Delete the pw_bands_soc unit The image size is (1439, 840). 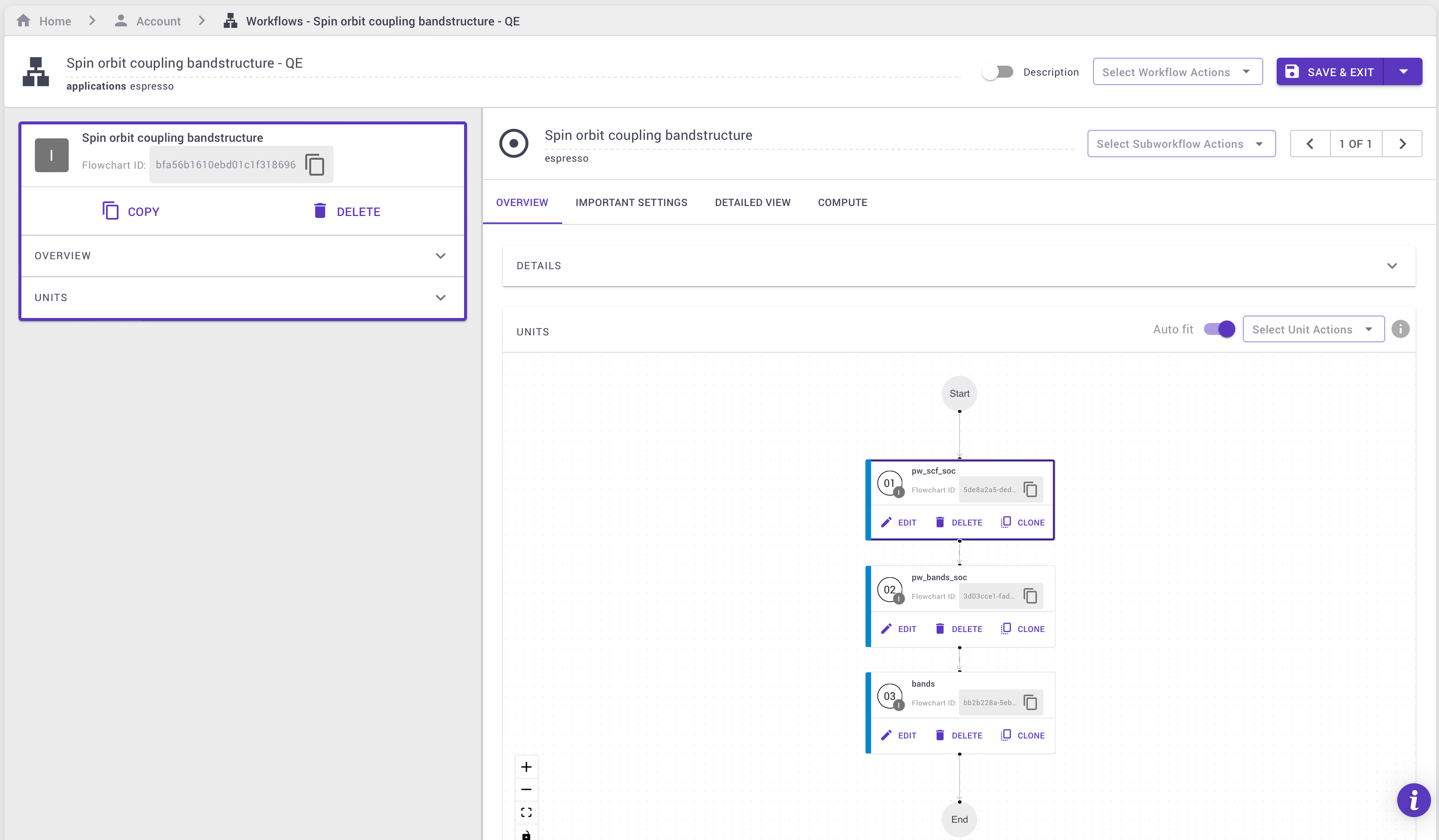[959, 630]
